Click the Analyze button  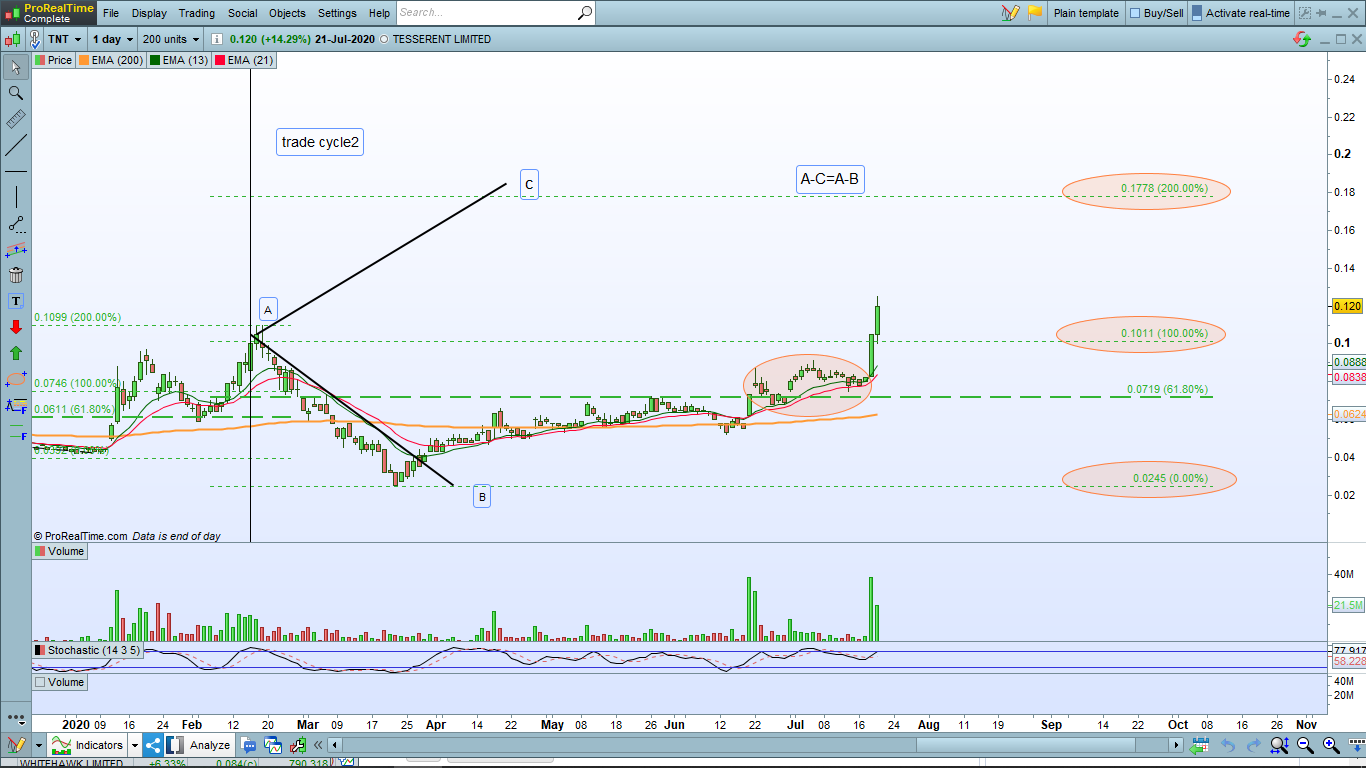point(199,745)
